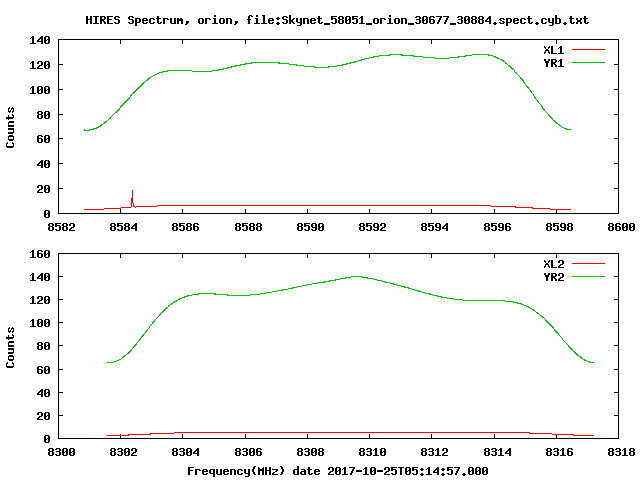Image resolution: width=640 pixels, height=480 pixels.
Task: Click the top plot Counts axis label
Action: coord(10,127)
